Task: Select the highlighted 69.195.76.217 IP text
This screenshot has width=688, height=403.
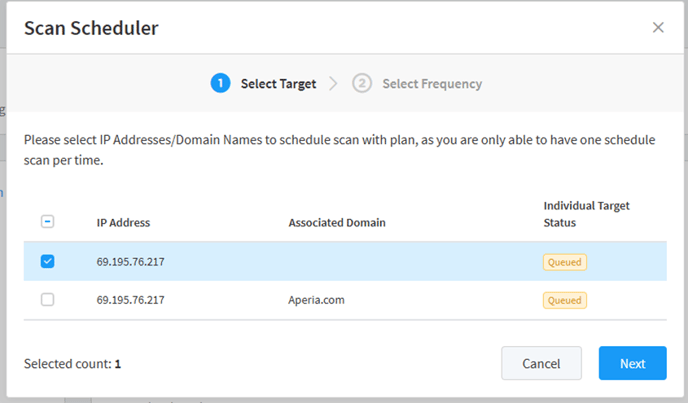Action: [x=130, y=262]
